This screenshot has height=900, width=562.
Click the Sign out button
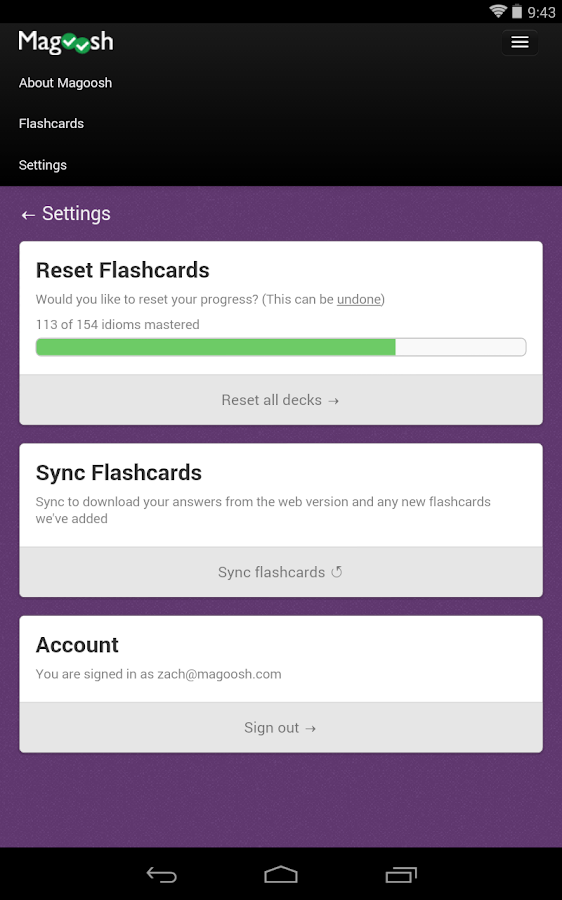281,728
